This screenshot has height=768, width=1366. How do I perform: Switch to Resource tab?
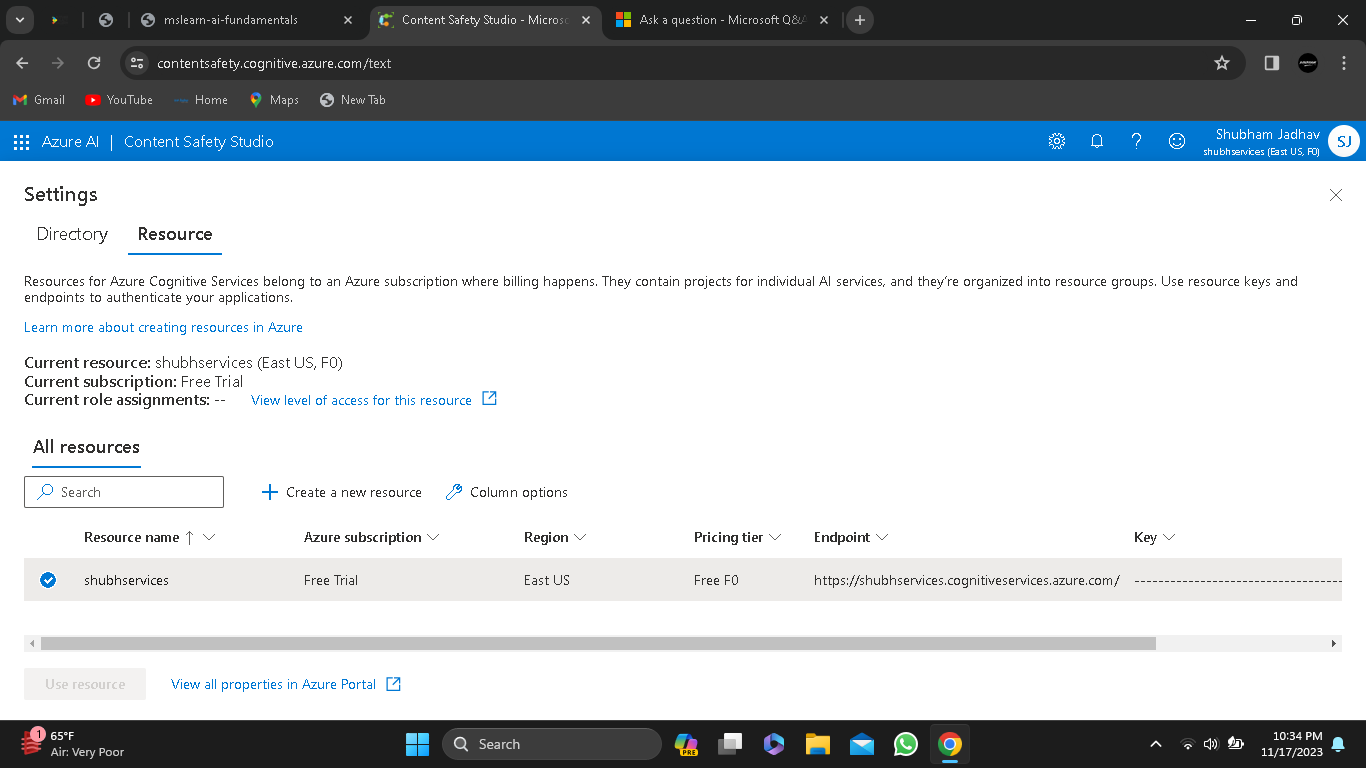point(175,234)
